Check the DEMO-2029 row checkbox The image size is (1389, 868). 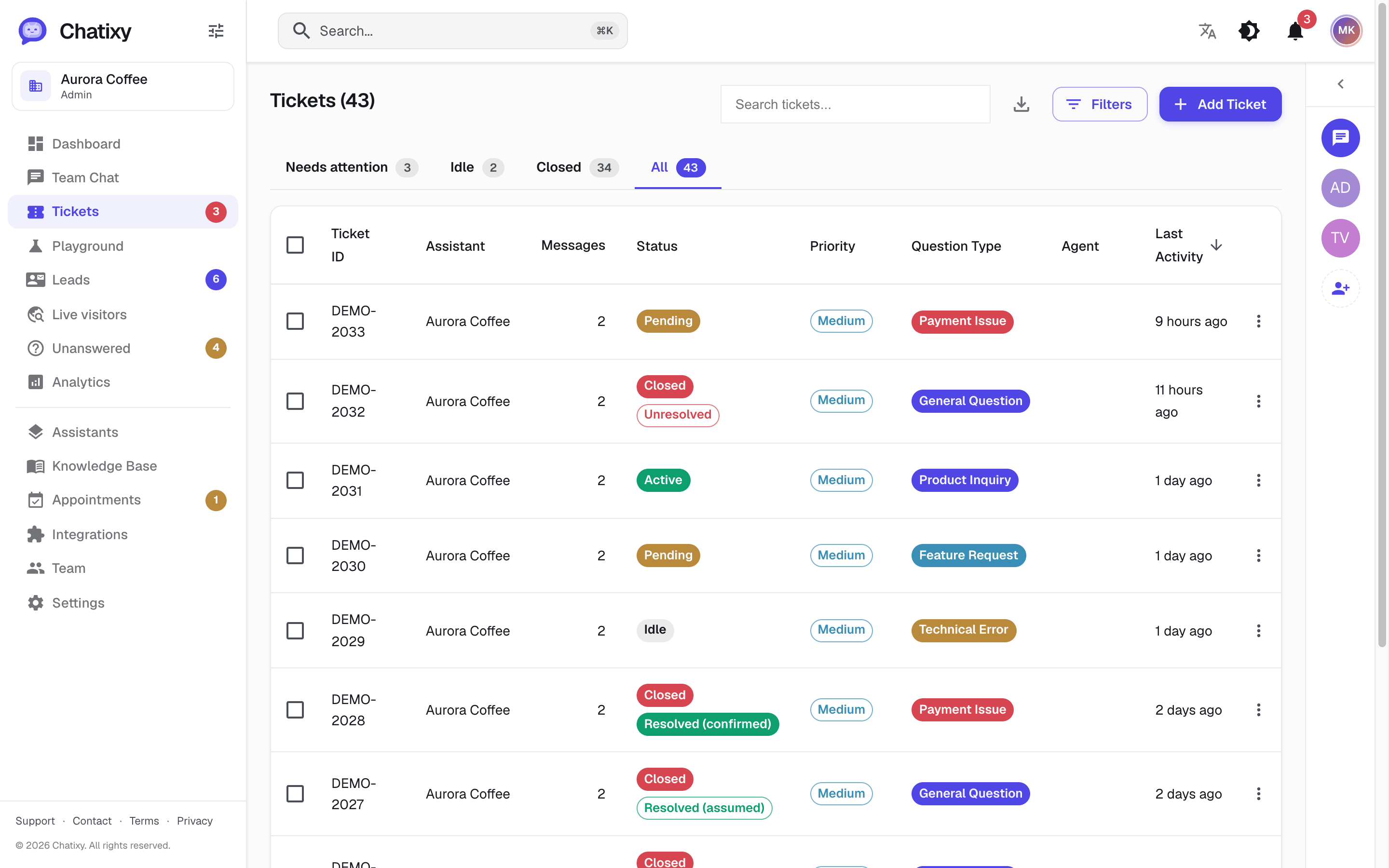(295, 631)
